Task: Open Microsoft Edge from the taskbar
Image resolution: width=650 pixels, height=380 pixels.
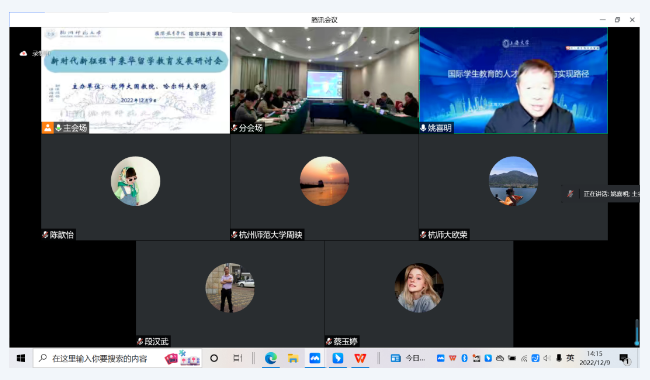Action: point(271,358)
